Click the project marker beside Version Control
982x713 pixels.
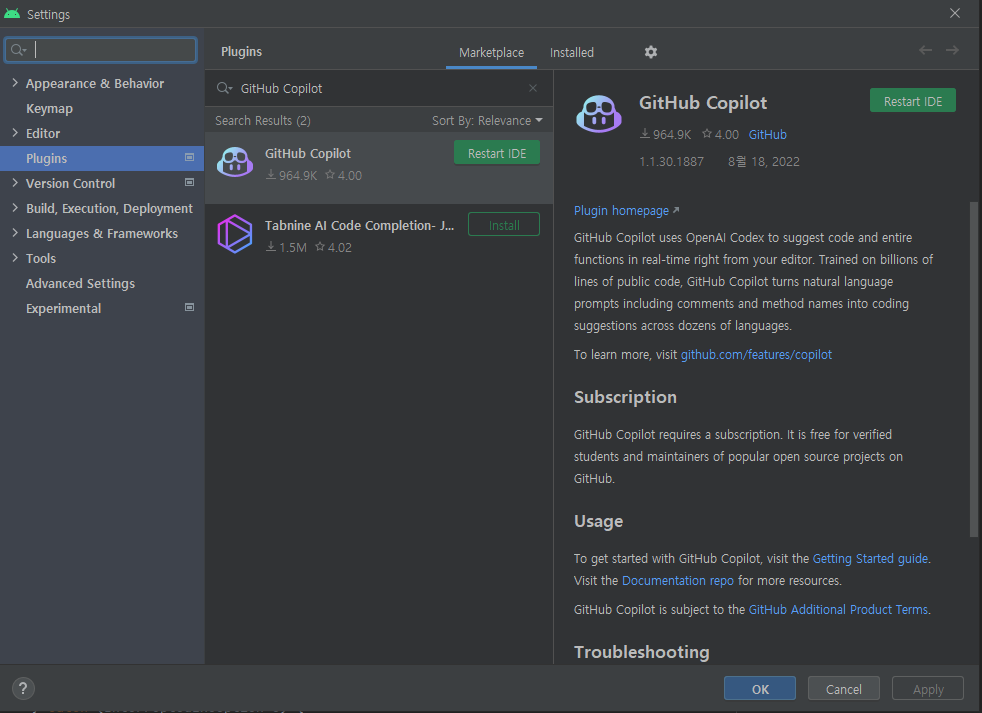click(x=189, y=182)
